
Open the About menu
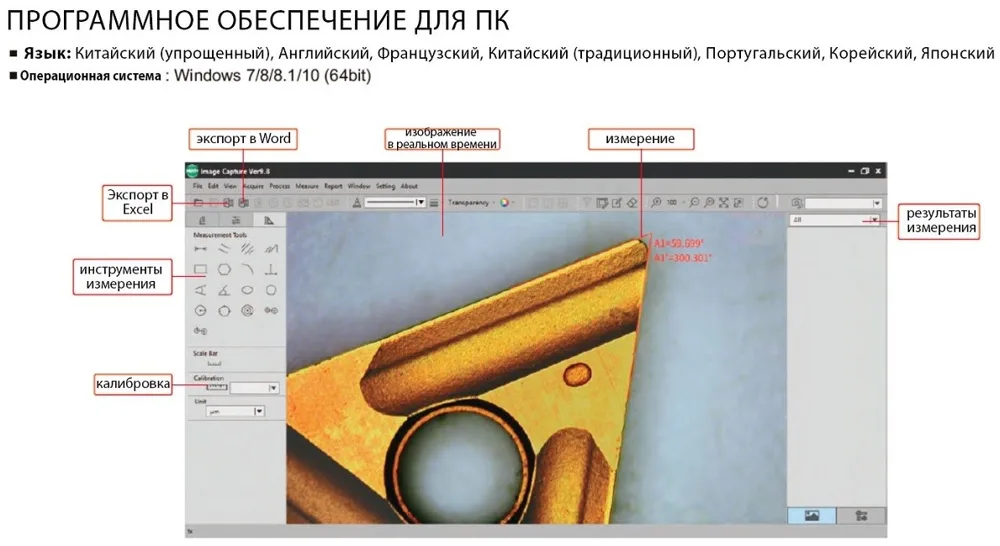click(x=409, y=186)
